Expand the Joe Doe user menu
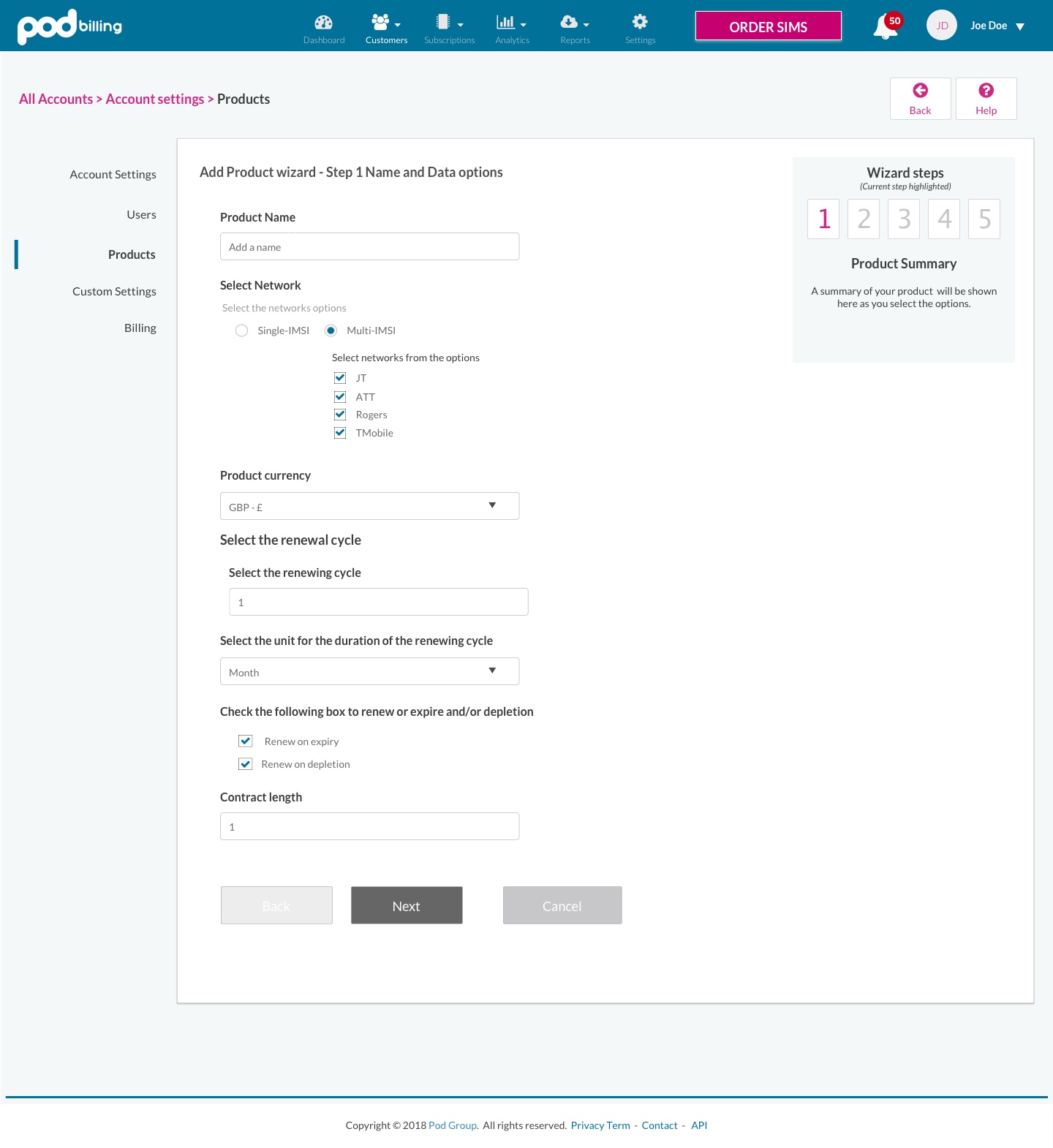Viewport: 1053px width, 1148px height. click(x=997, y=26)
